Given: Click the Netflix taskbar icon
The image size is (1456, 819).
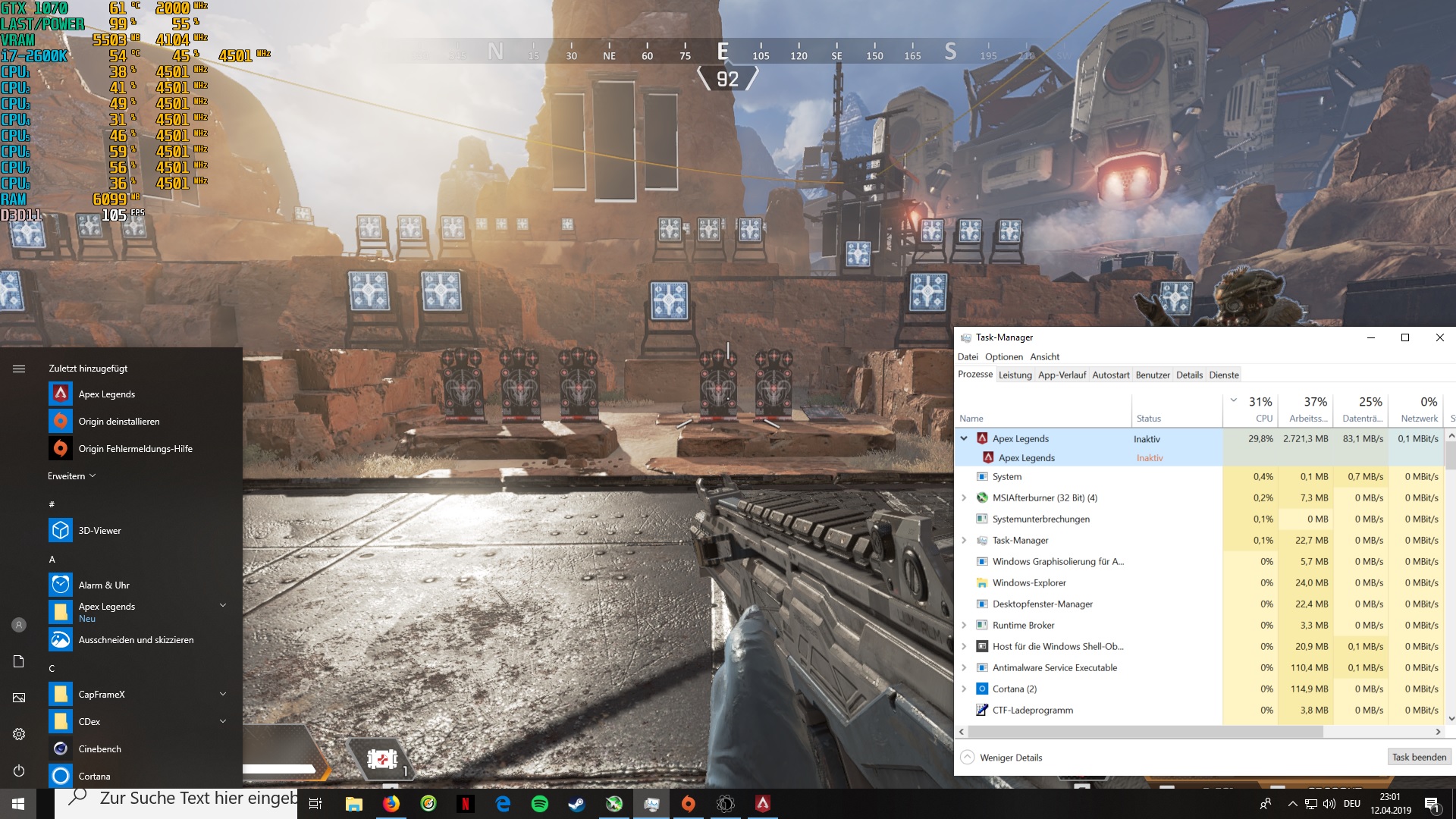Looking at the screenshot, I should [x=466, y=804].
